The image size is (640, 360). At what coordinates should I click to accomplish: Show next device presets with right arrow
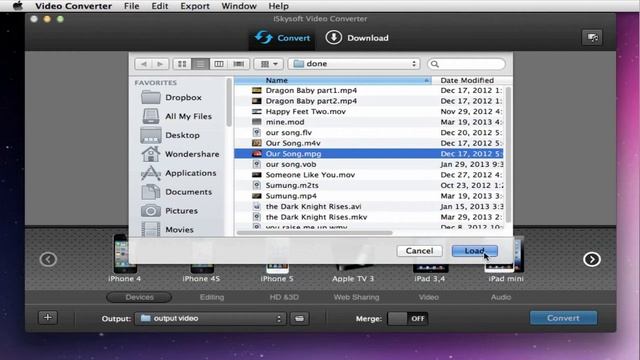592,259
